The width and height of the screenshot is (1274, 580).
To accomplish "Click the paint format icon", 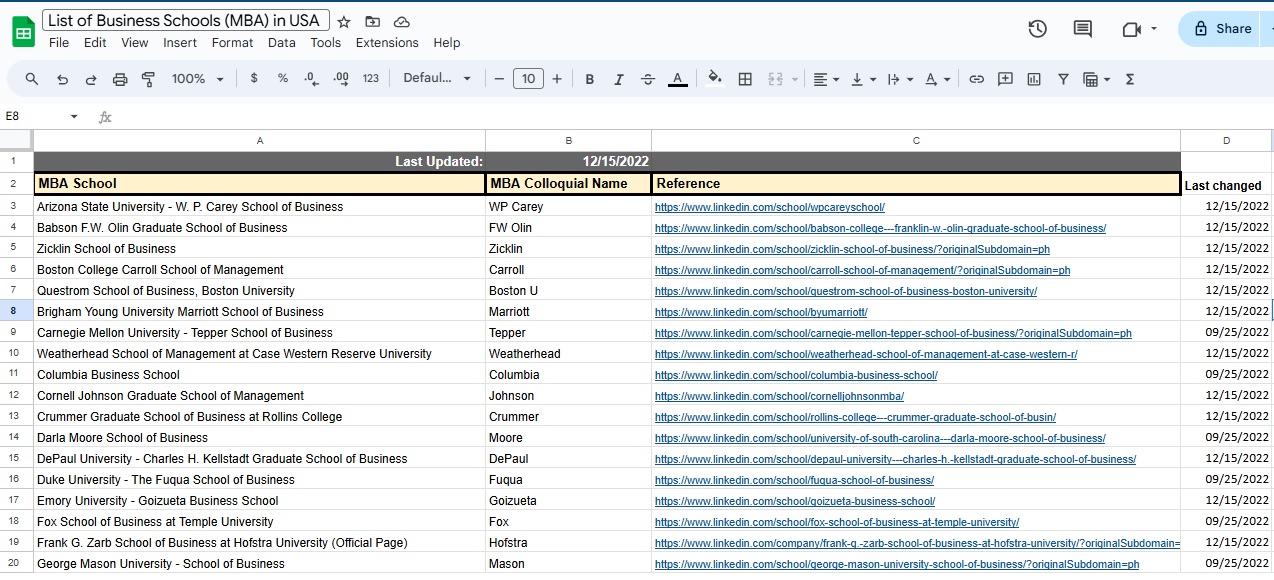I will 149,79.
